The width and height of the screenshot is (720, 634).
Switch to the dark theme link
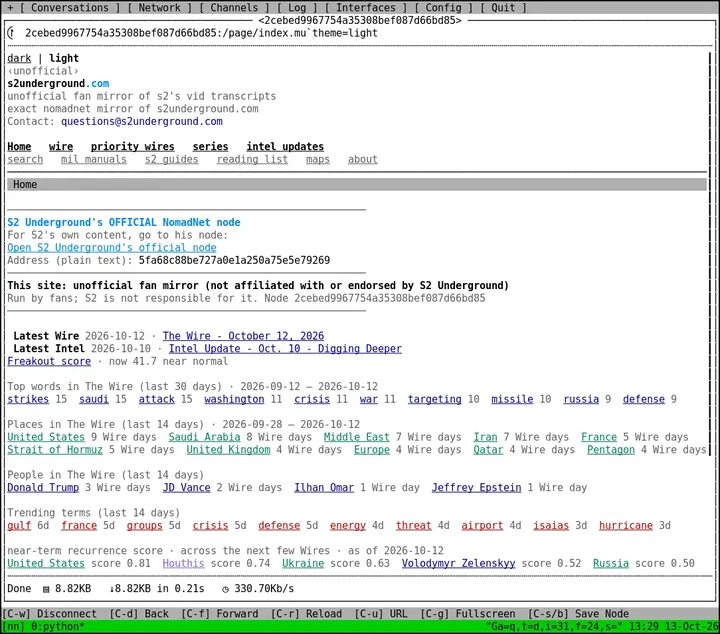(19, 58)
